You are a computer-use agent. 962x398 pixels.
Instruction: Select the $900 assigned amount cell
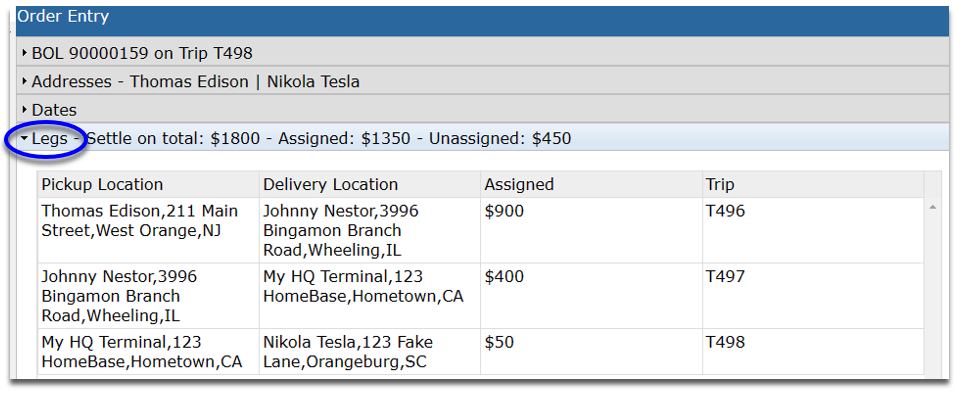click(x=591, y=230)
